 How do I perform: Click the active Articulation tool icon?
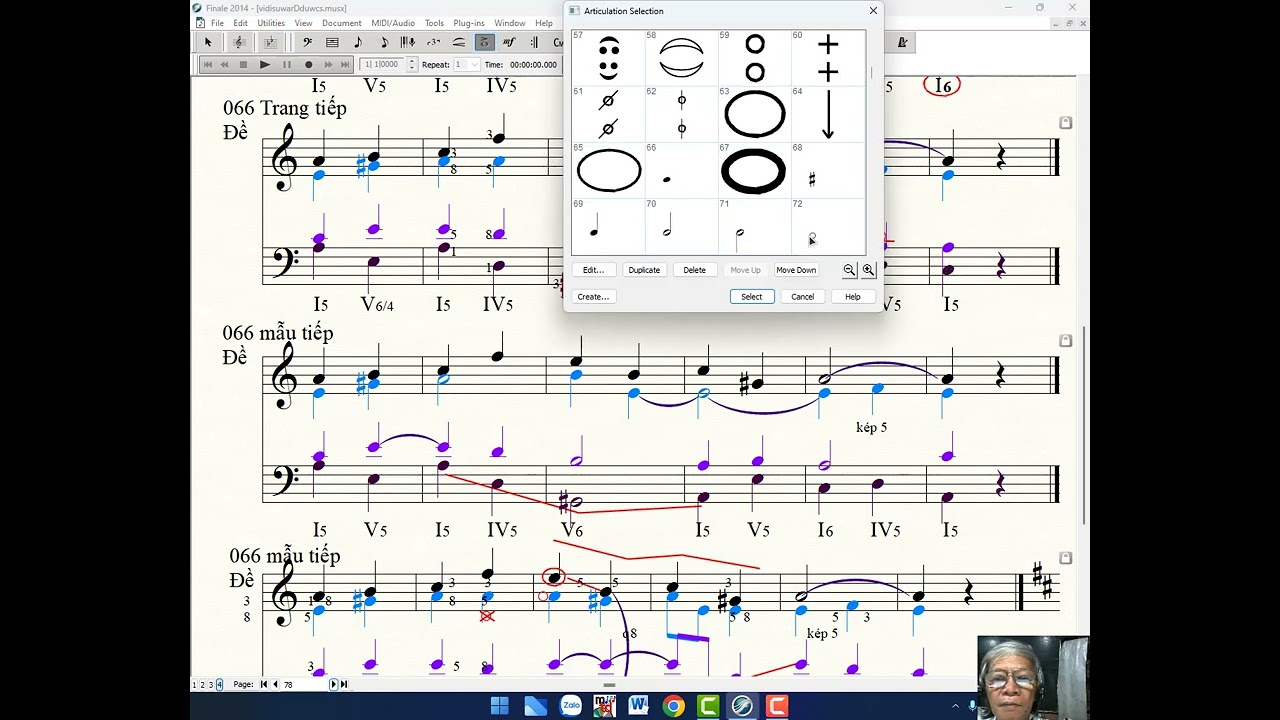point(484,42)
